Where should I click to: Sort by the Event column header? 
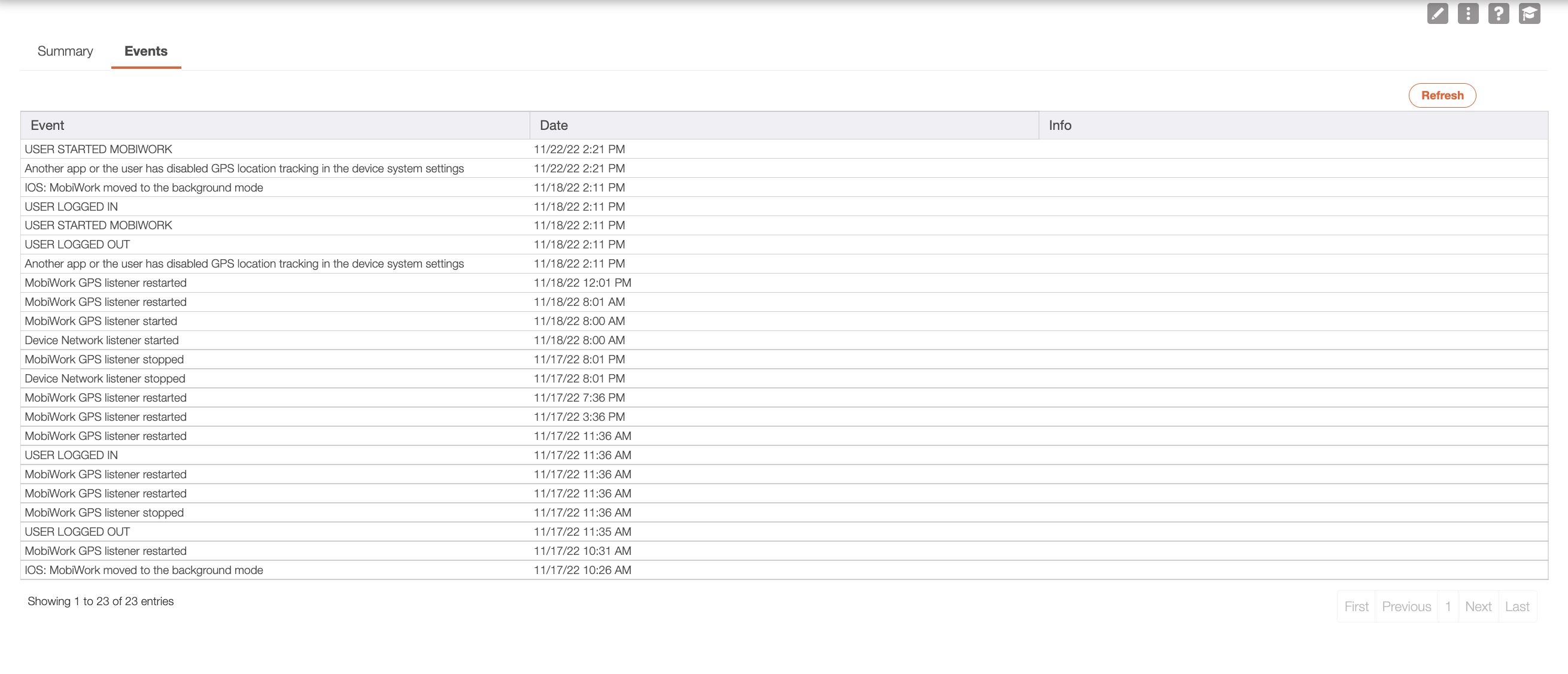pyautogui.click(x=47, y=126)
